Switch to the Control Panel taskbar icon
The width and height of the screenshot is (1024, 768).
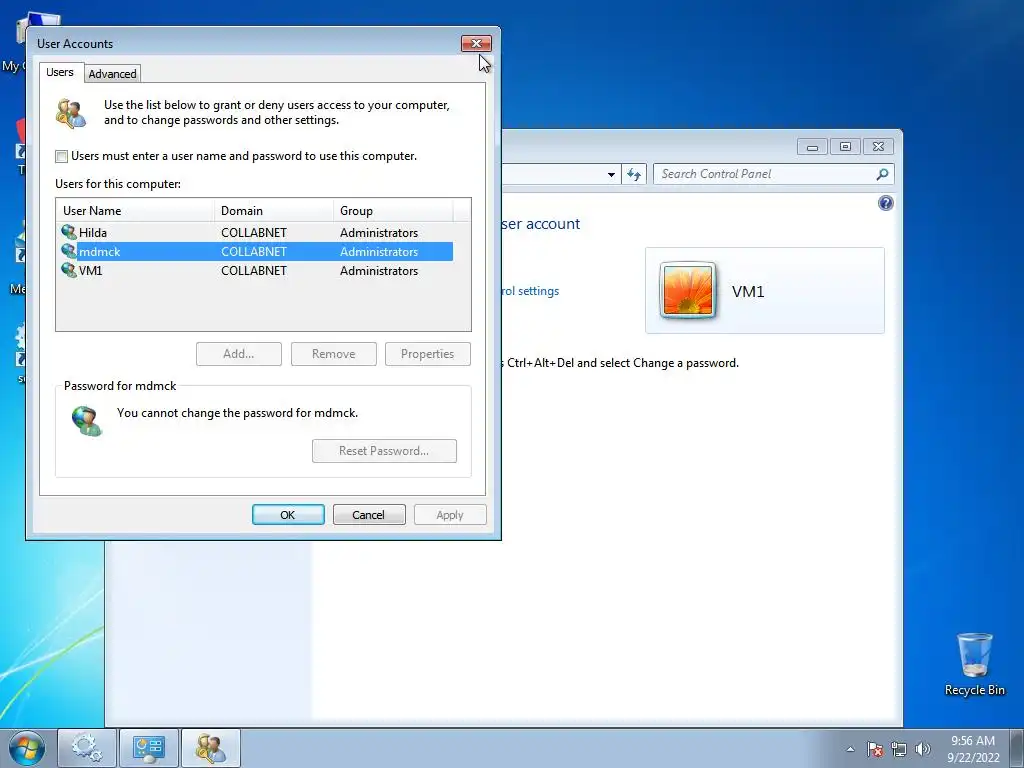pyautogui.click(x=148, y=748)
